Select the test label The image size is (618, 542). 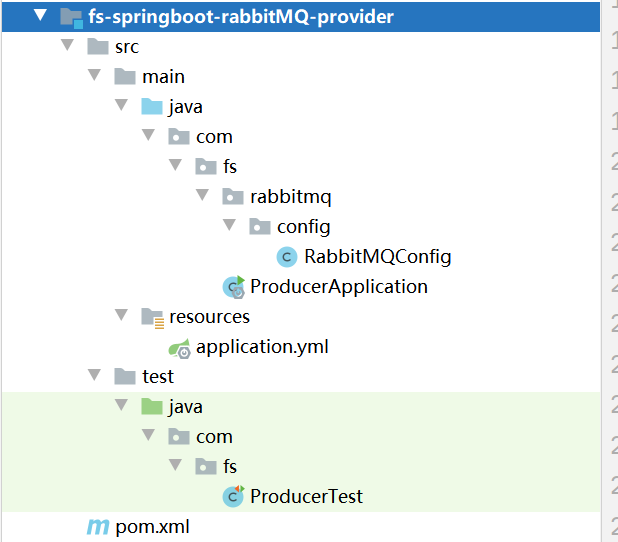[158, 376]
